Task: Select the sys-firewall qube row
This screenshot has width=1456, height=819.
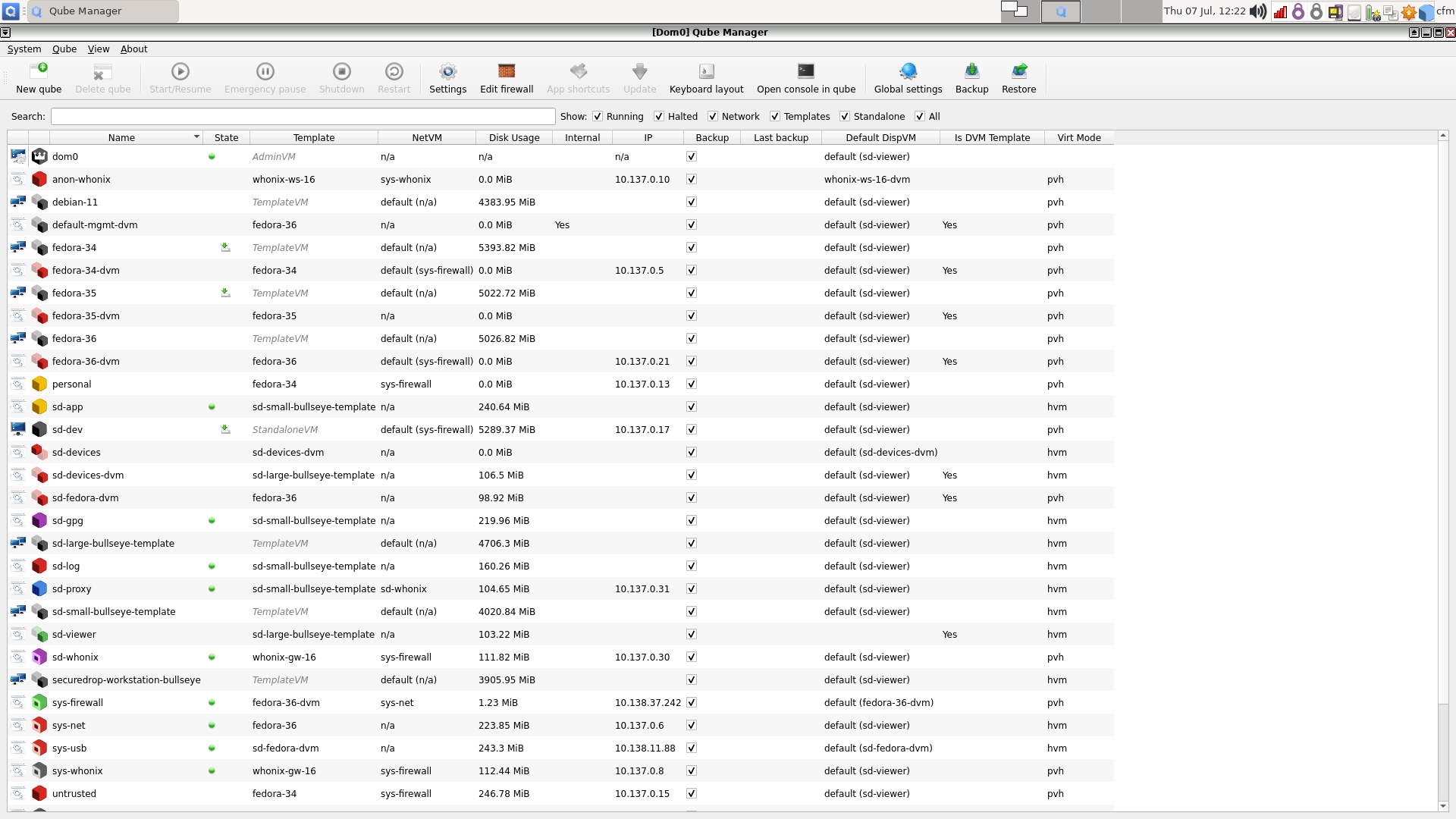Action: [x=77, y=703]
